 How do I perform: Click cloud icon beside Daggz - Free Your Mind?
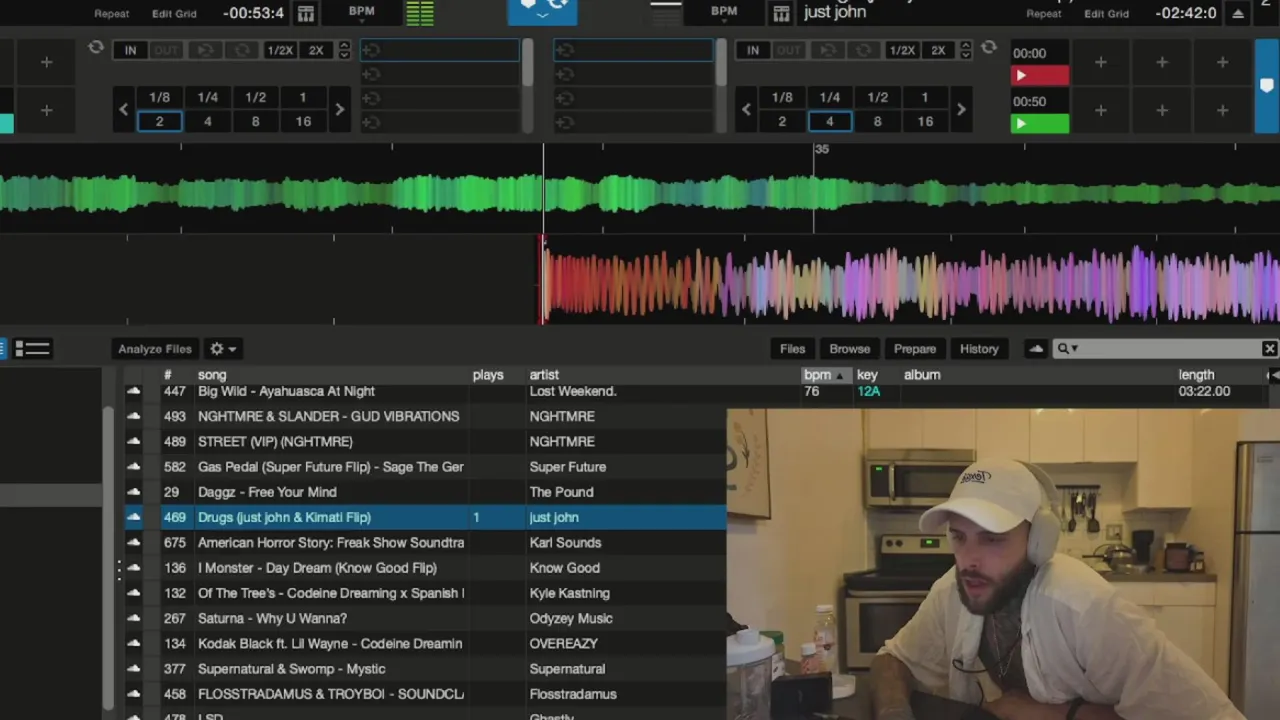[133, 492]
